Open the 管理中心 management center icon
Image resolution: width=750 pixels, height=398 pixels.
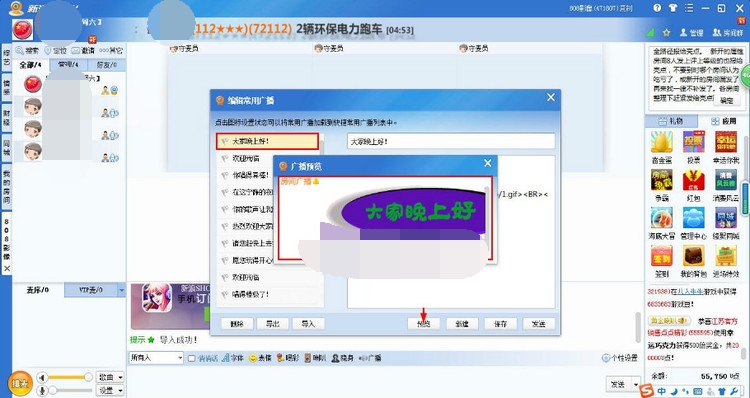tap(694, 218)
